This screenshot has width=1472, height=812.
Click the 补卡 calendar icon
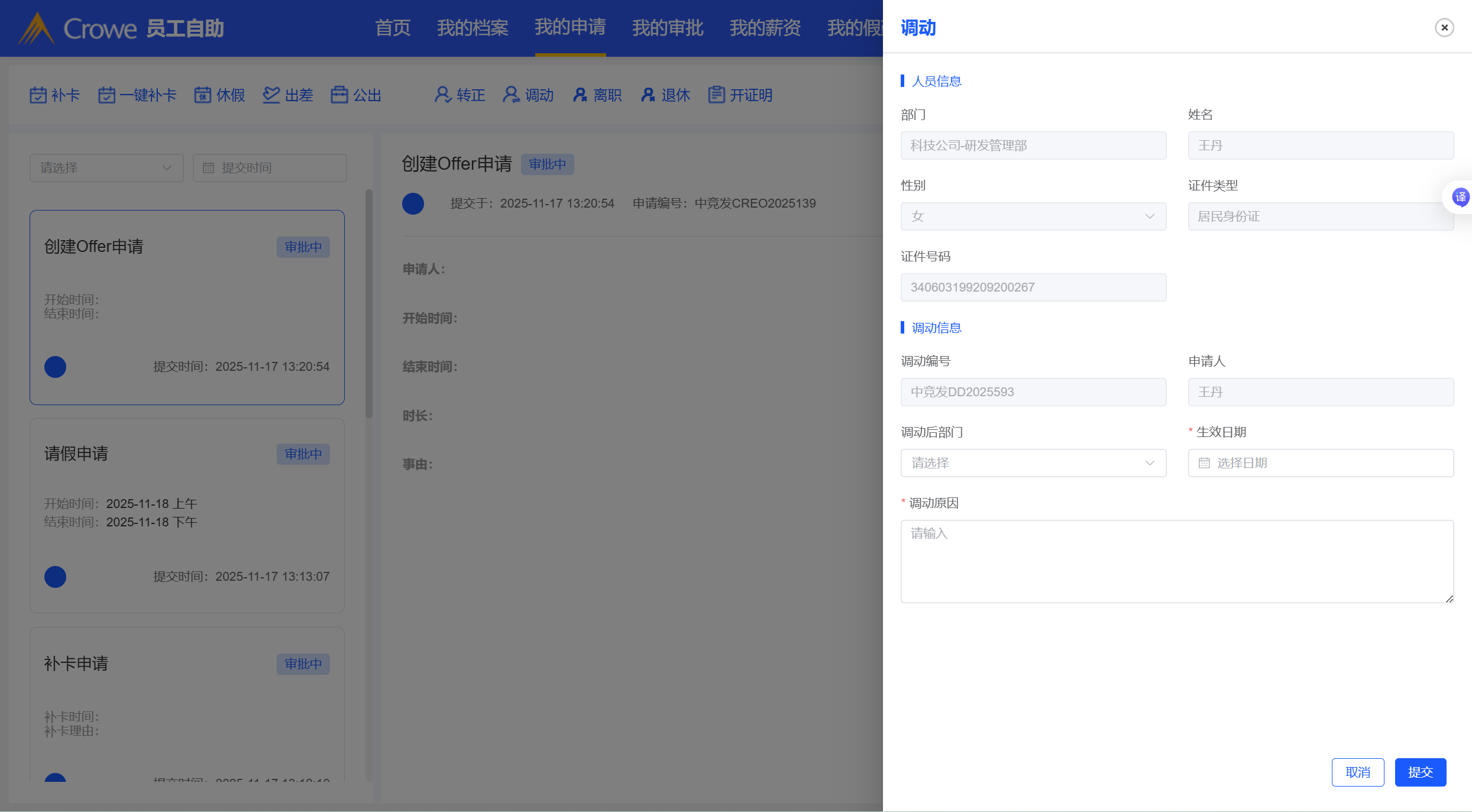38,95
